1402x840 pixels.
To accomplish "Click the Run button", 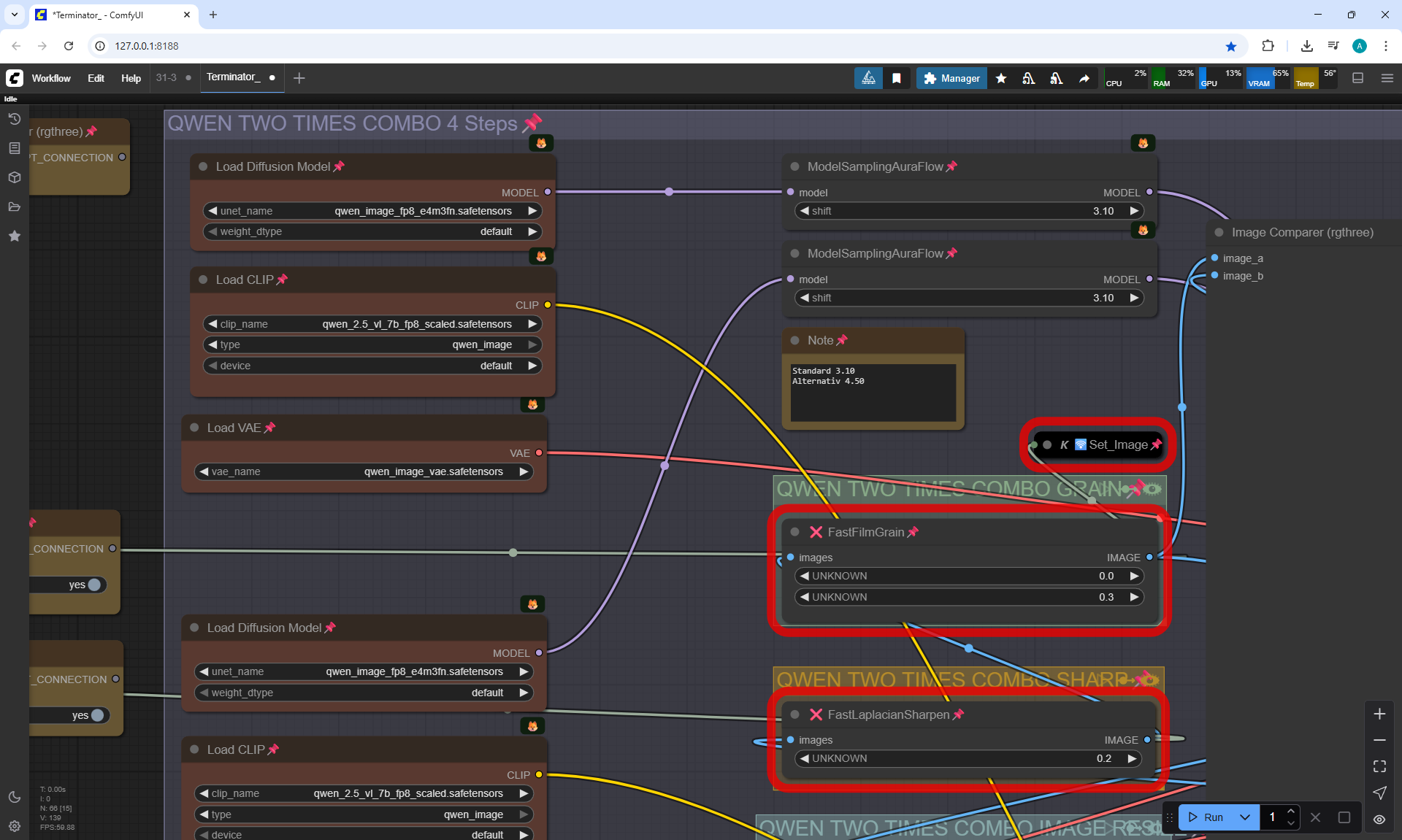I will click(x=1206, y=817).
